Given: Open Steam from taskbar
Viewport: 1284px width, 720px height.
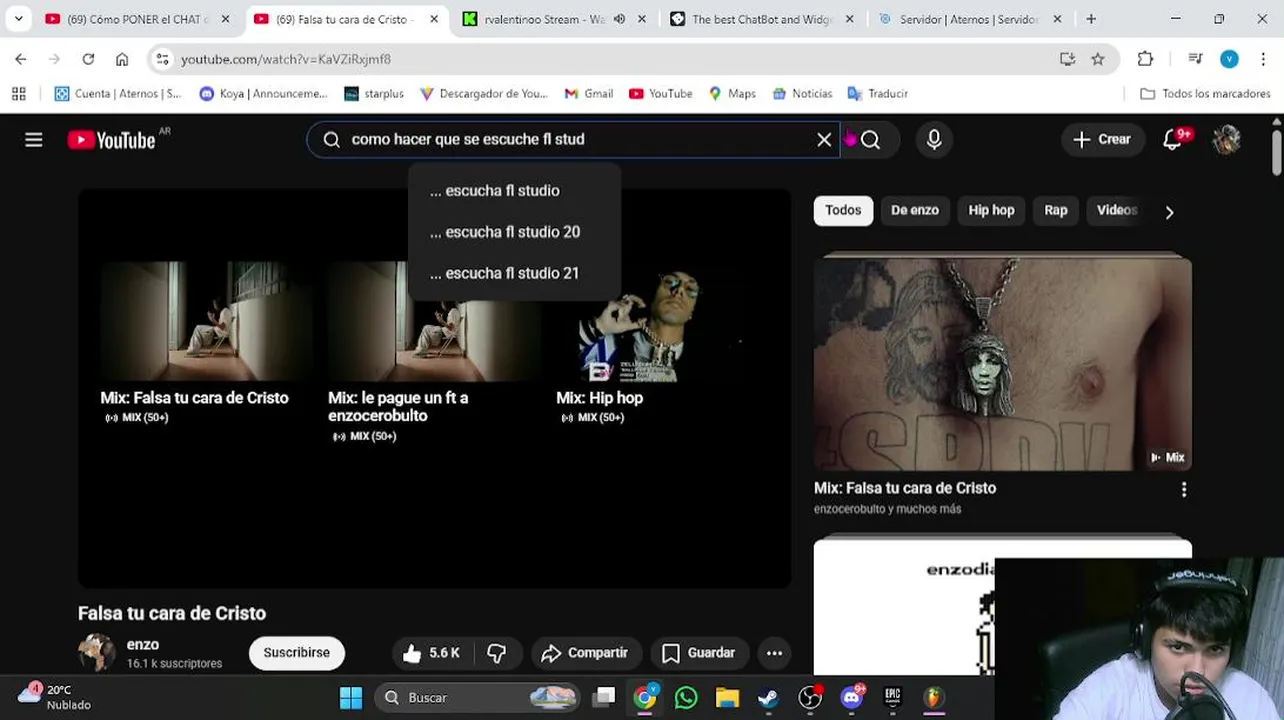Looking at the screenshot, I should (x=768, y=697).
